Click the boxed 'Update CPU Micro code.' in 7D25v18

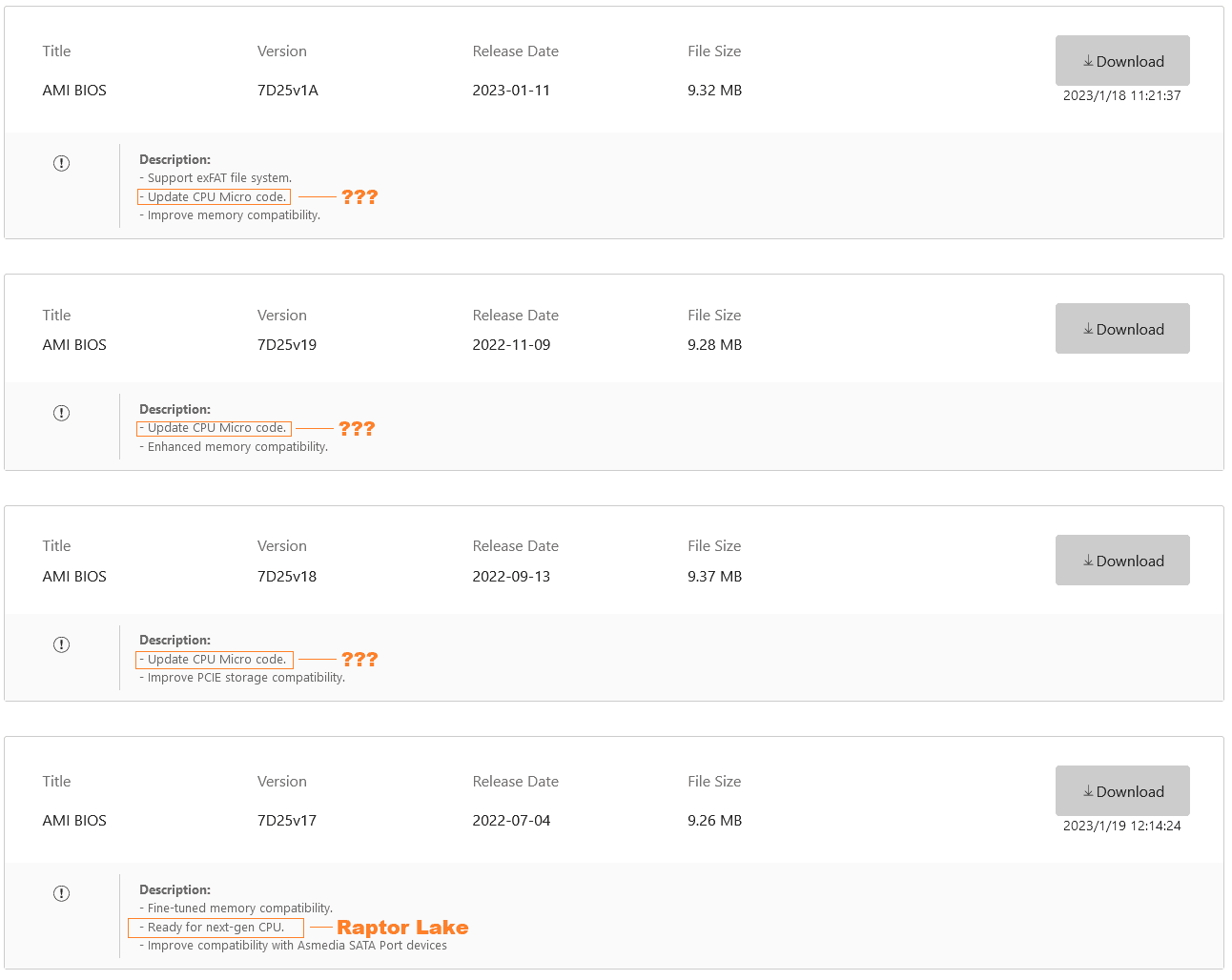215,660
